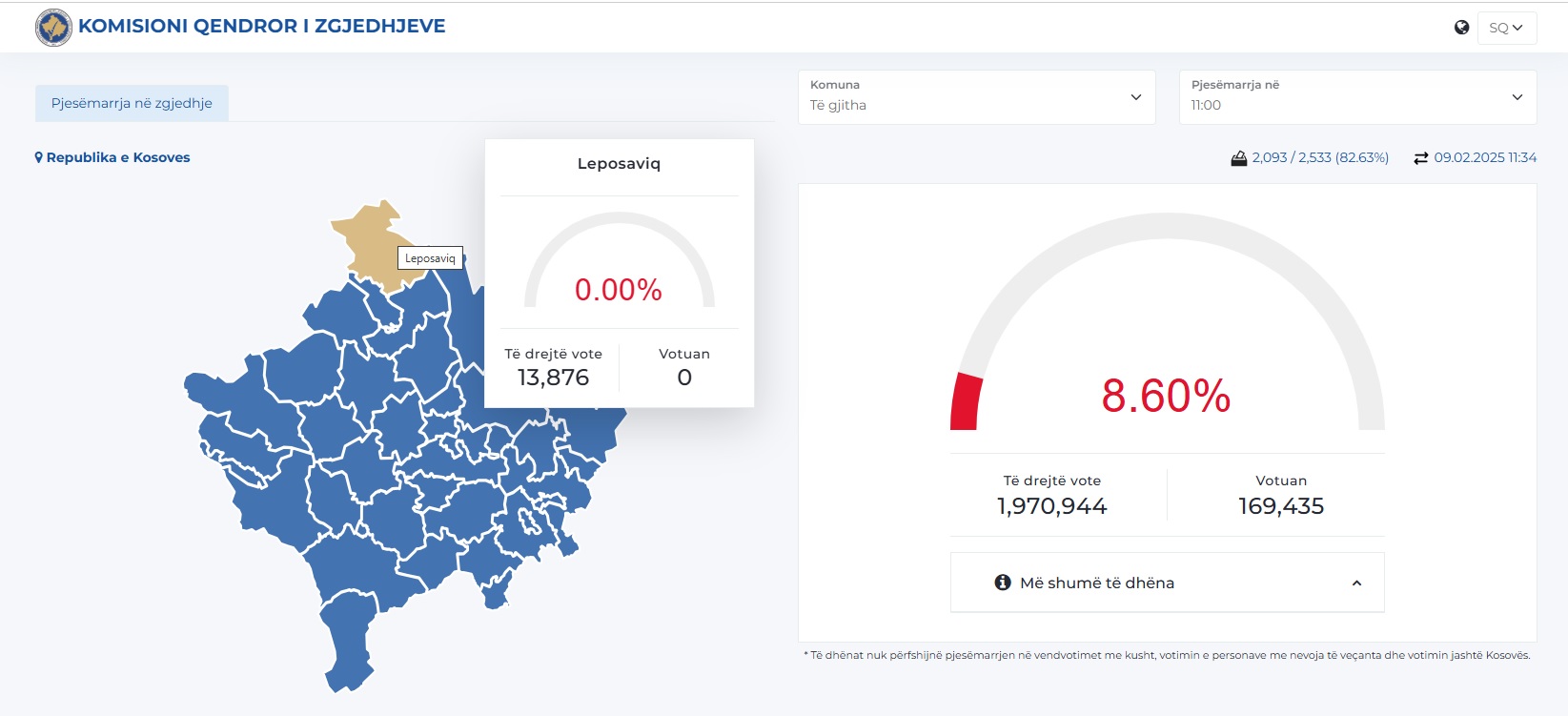
Task: Select the highlighted Leposaviq municipality on map
Action: [x=372, y=238]
